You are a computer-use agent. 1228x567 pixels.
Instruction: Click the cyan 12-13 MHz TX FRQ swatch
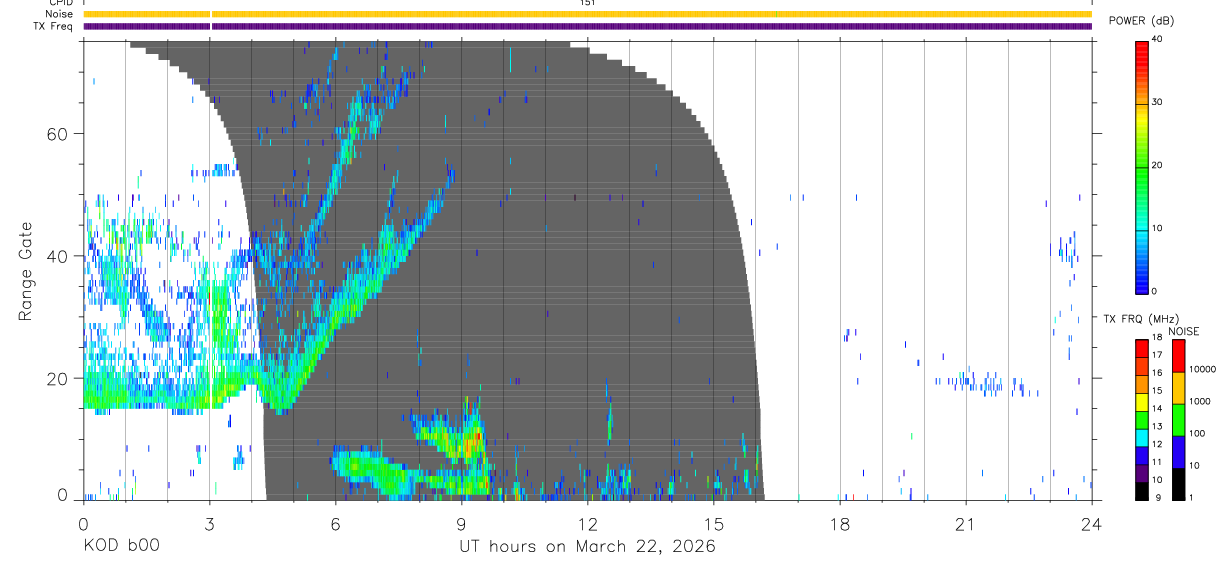coord(1142,440)
